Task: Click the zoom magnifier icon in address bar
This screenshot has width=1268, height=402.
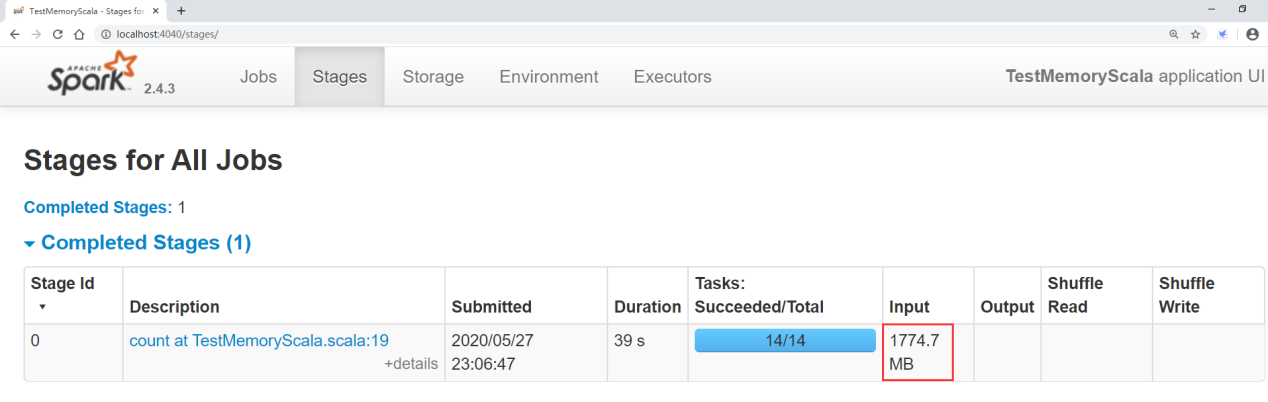Action: tap(1174, 34)
